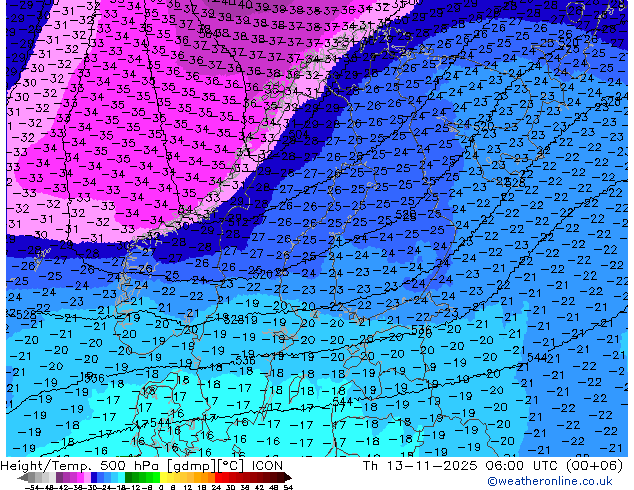Image resolution: width=634 pixels, height=490 pixels.
Task: Click the '(00+06)' forecast offset text
Action: point(594,466)
